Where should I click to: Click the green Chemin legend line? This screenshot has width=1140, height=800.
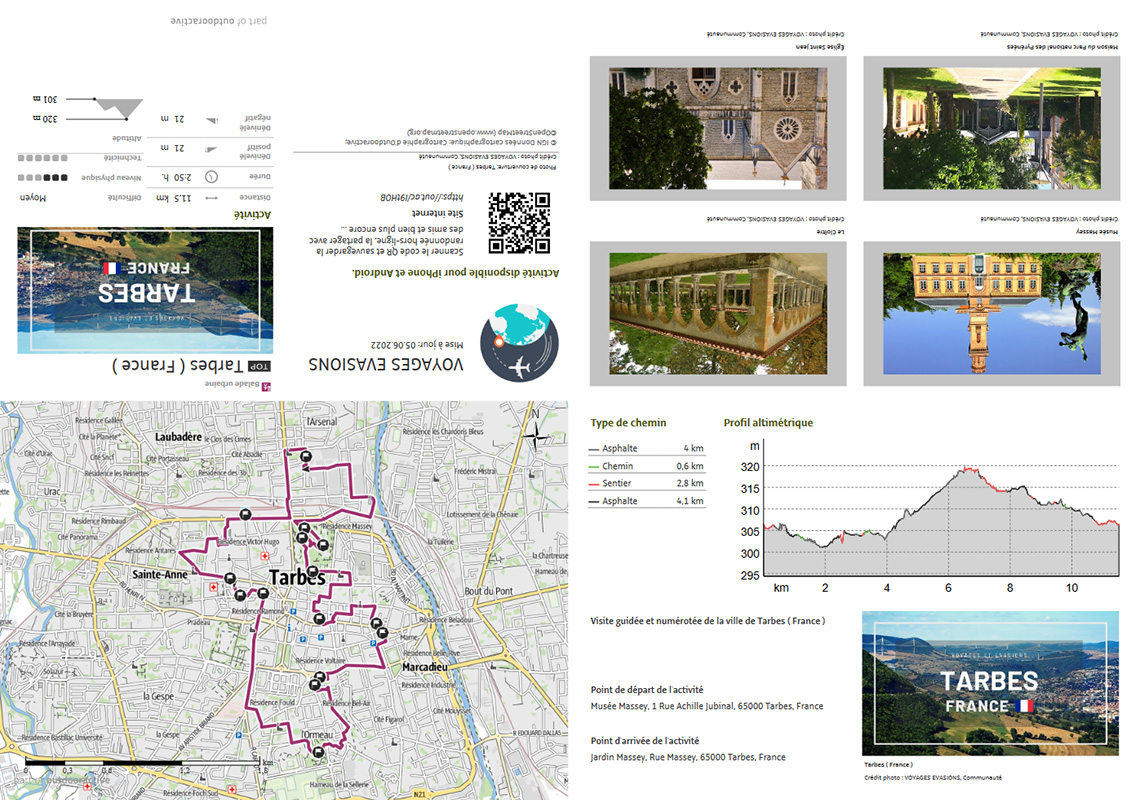click(594, 466)
